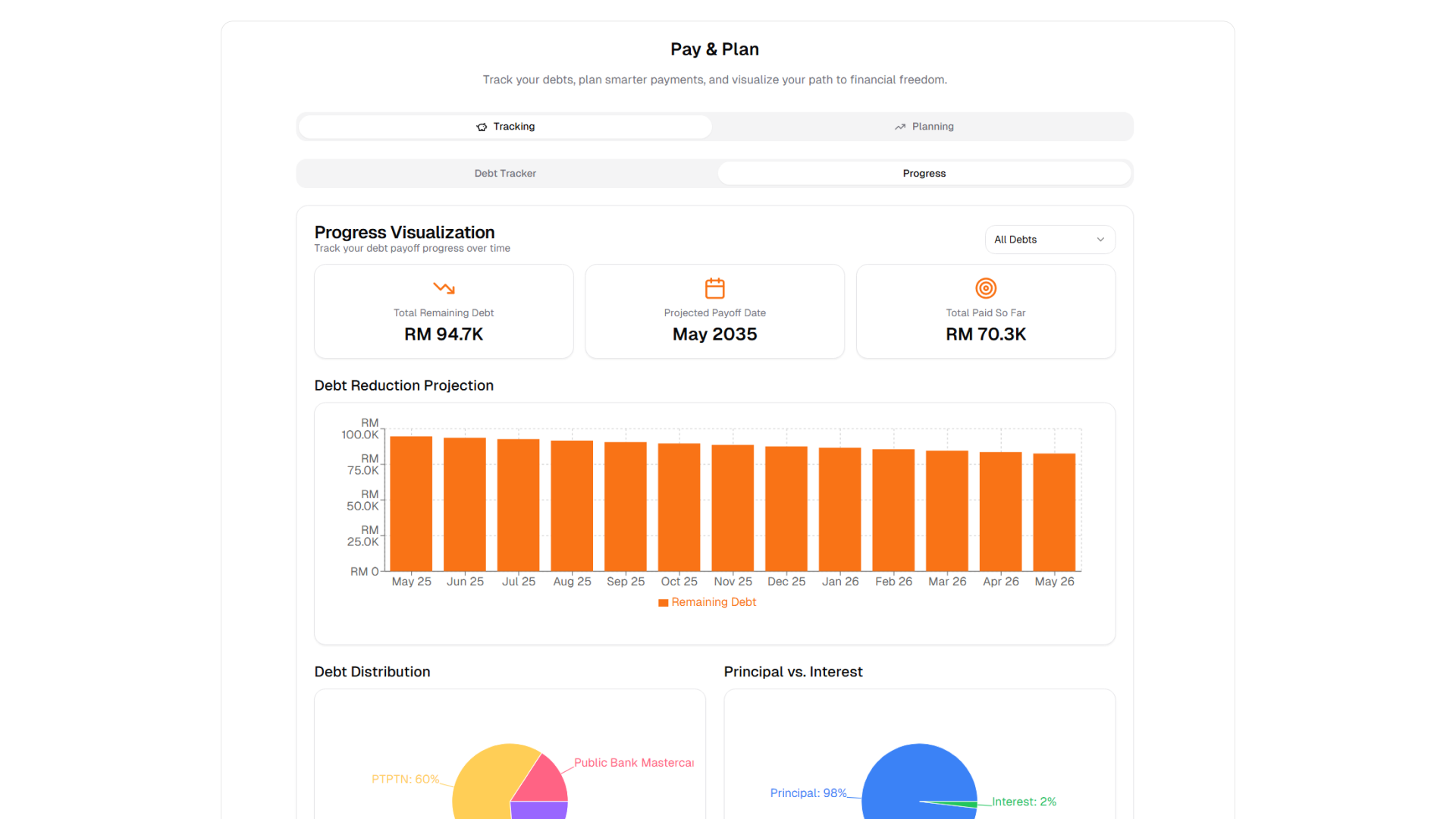The height and width of the screenshot is (819, 1456).
Task: Click the piggy bank icon on Tracking
Action: (482, 127)
